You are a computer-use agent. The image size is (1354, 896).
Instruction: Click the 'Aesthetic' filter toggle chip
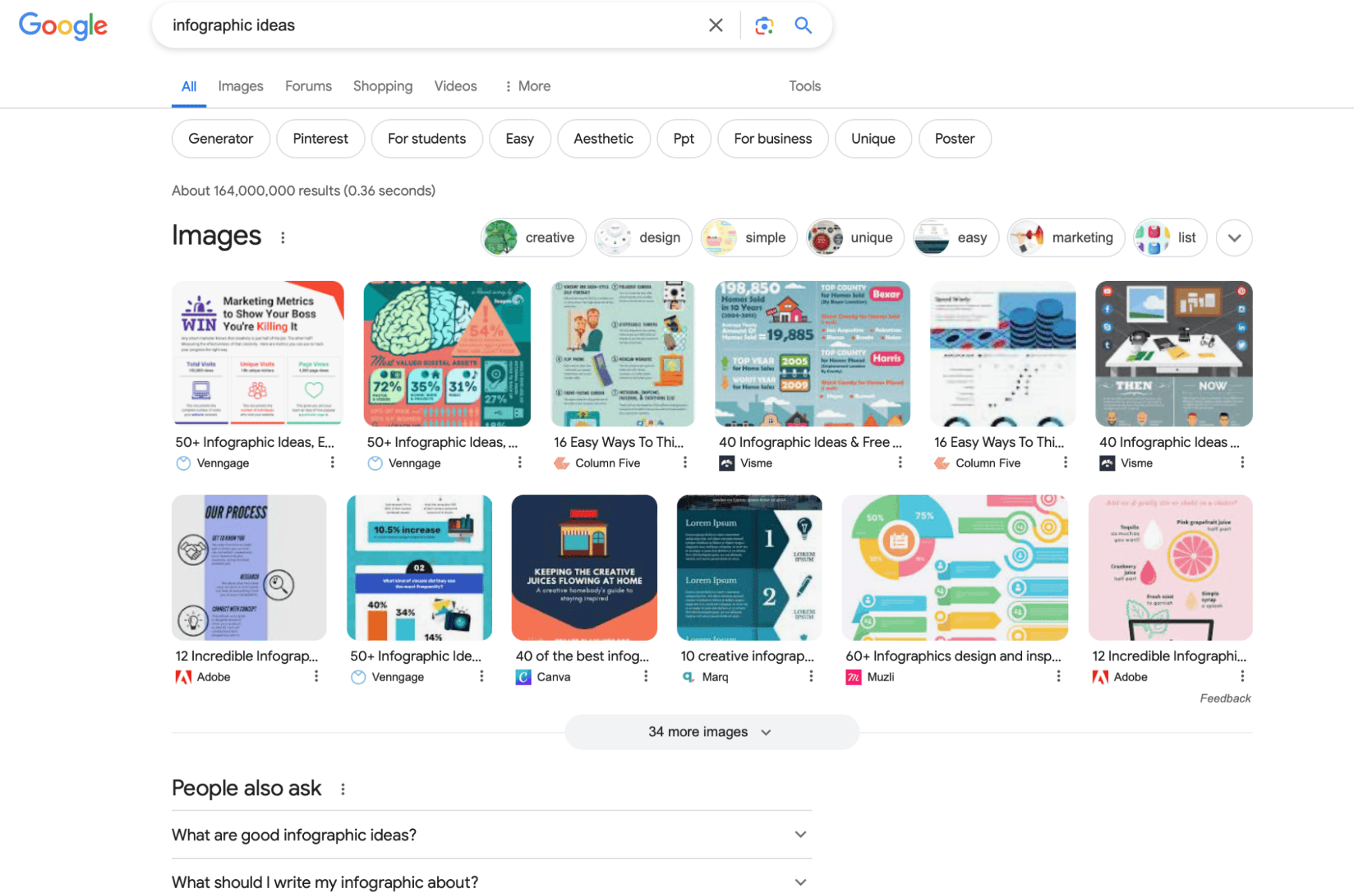pyautogui.click(x=601, y=138)
